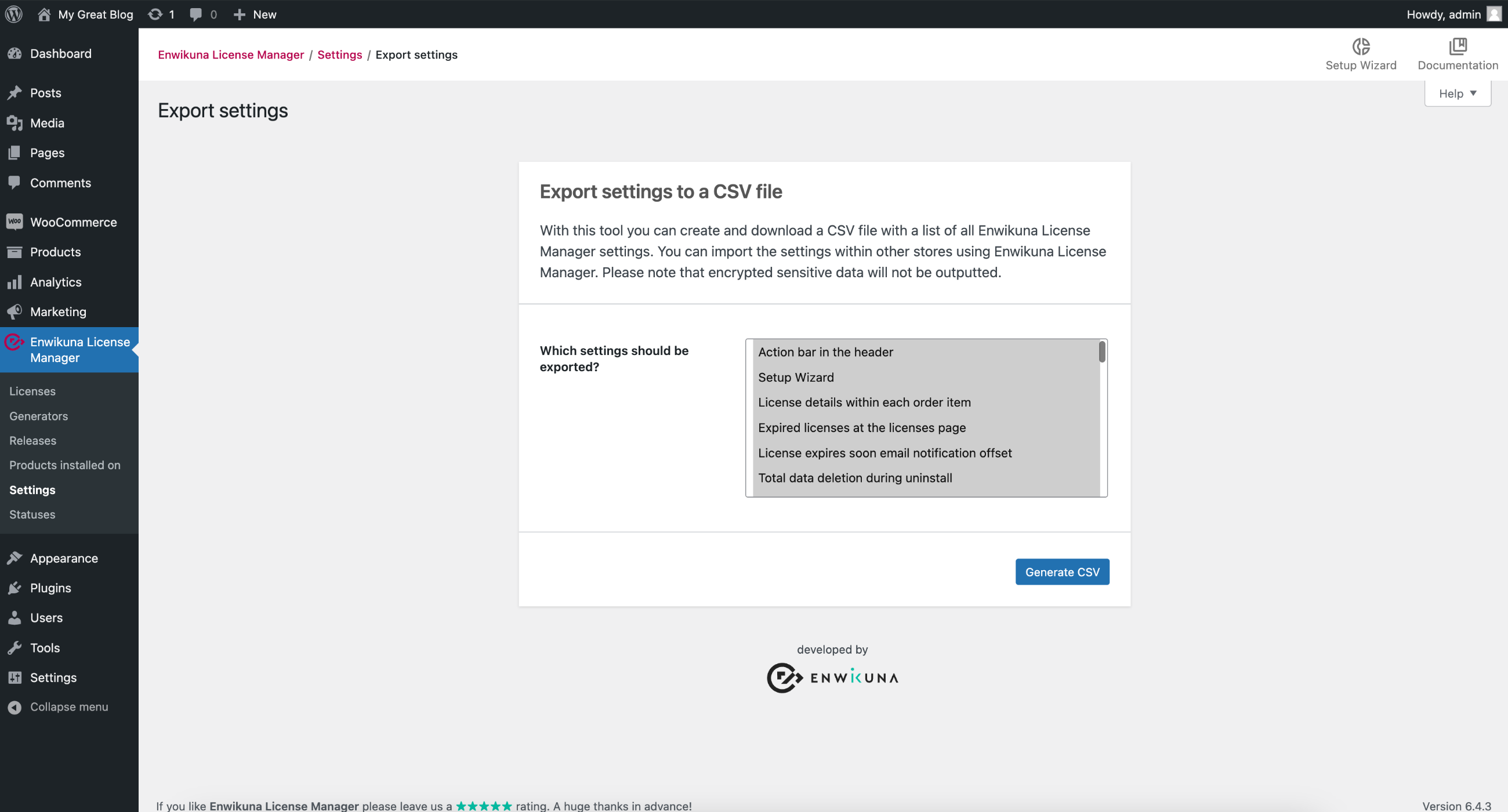Expand the Help dropdown tab
Image resolution: width=1508 pixels, height=812 pixels.
pyautogui.click(x=1458, y=93)
